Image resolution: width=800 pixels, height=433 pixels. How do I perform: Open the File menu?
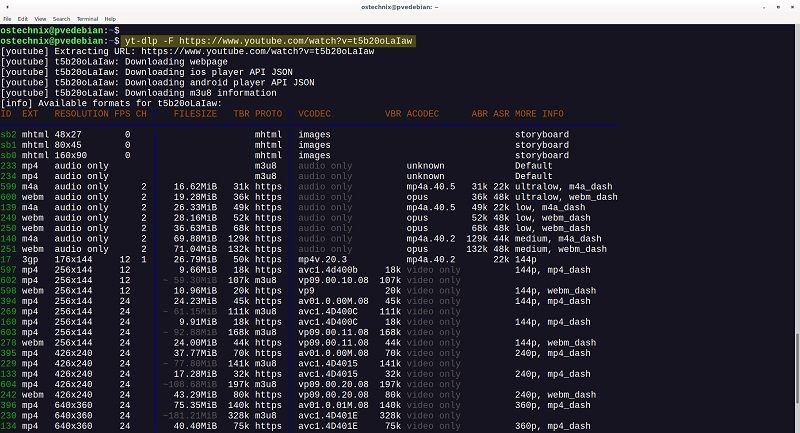tap(10, 18)
